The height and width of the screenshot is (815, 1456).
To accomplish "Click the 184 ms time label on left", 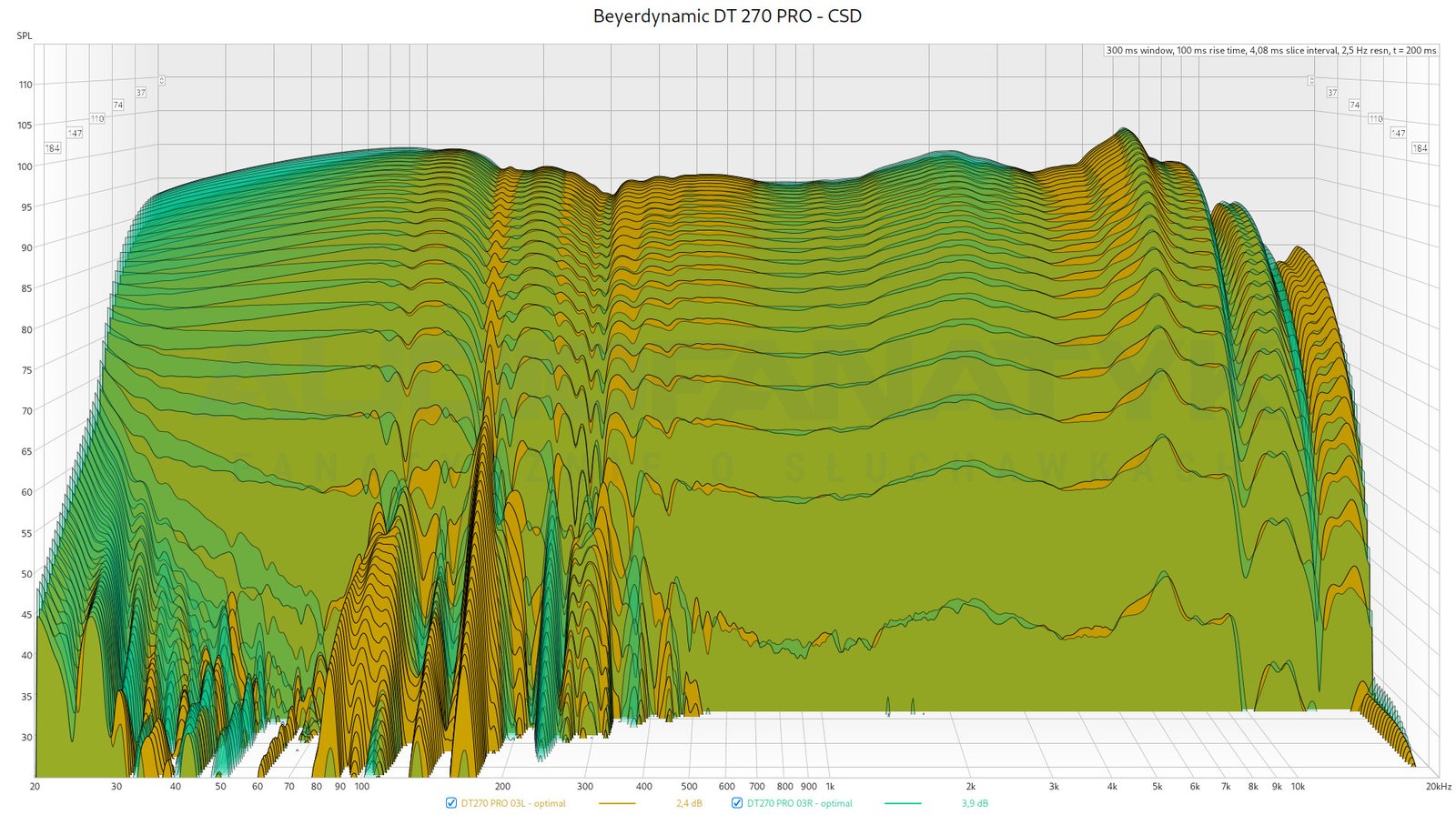I will pos(53,148).
